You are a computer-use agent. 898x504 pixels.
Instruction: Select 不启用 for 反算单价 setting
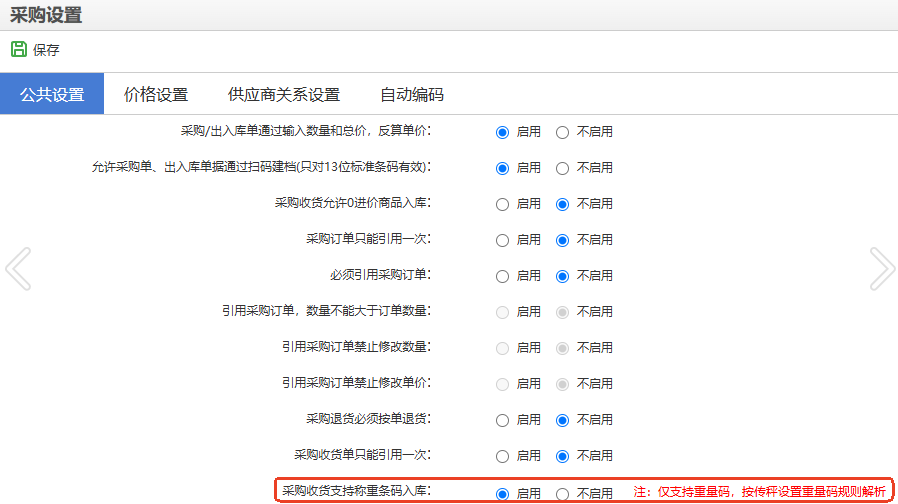coord(563,132)
